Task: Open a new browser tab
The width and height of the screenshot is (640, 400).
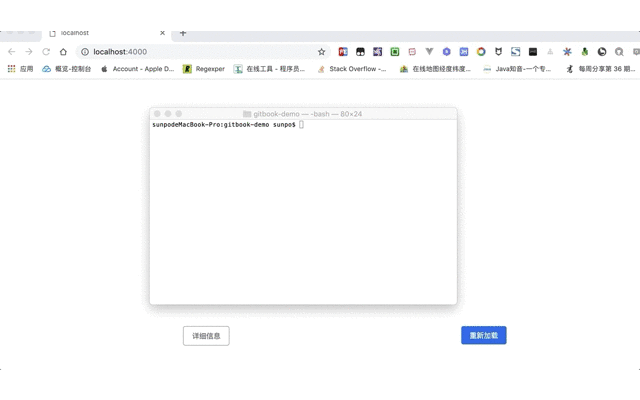Action: (183, 33)
